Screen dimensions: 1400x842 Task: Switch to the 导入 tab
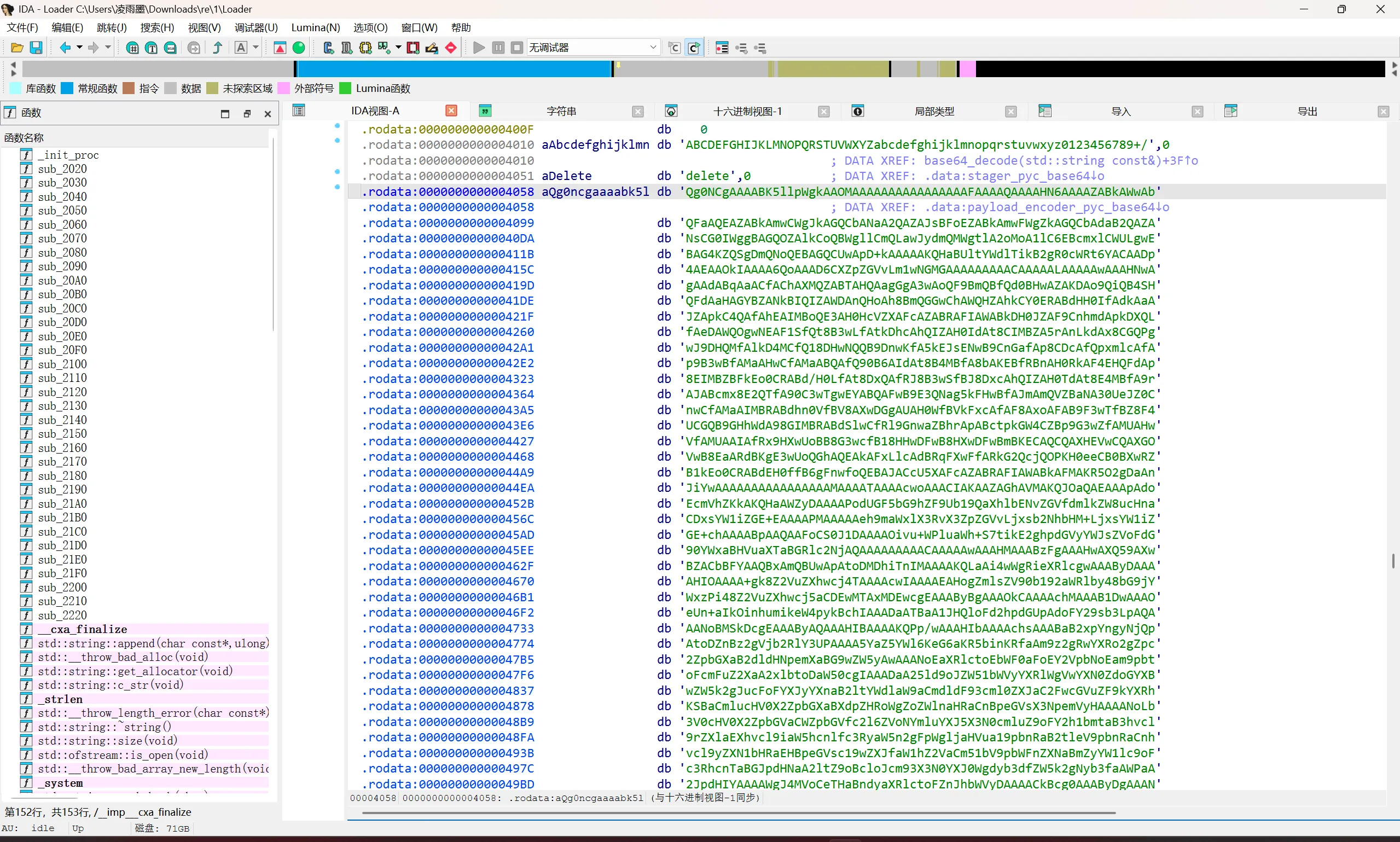click(x=1120, y=111)
